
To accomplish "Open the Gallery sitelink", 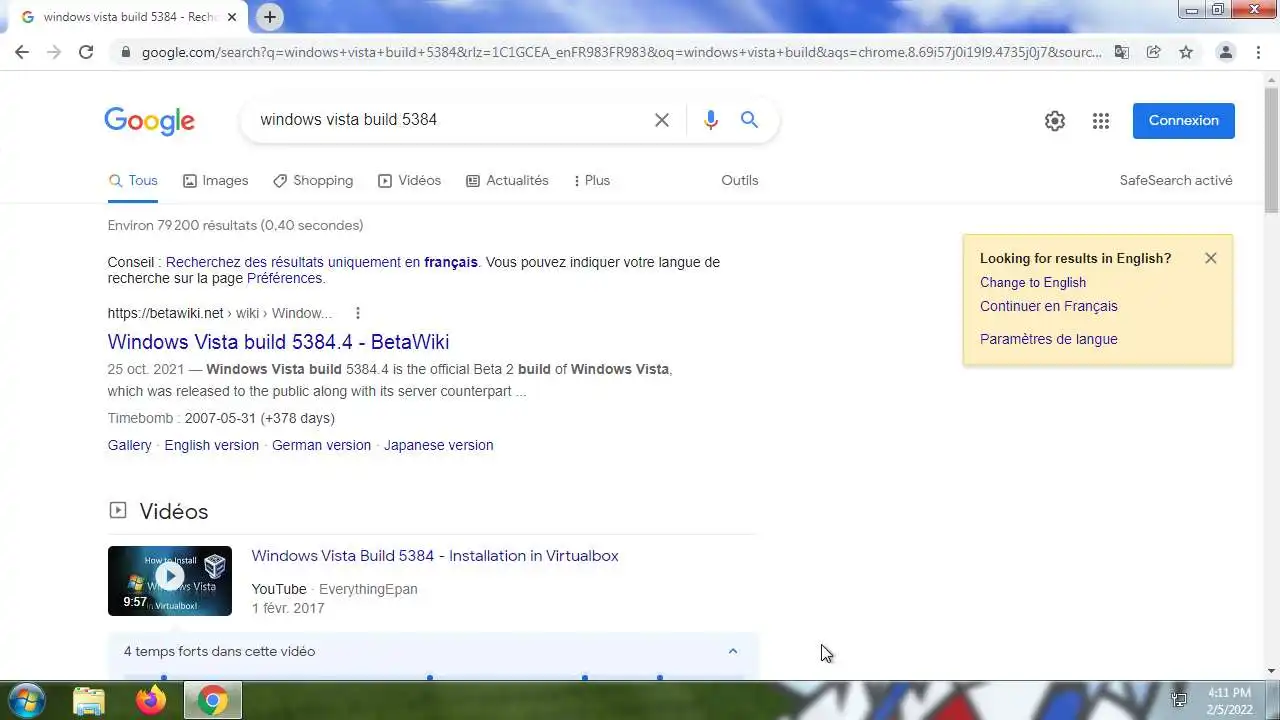I will click(130, 445).
